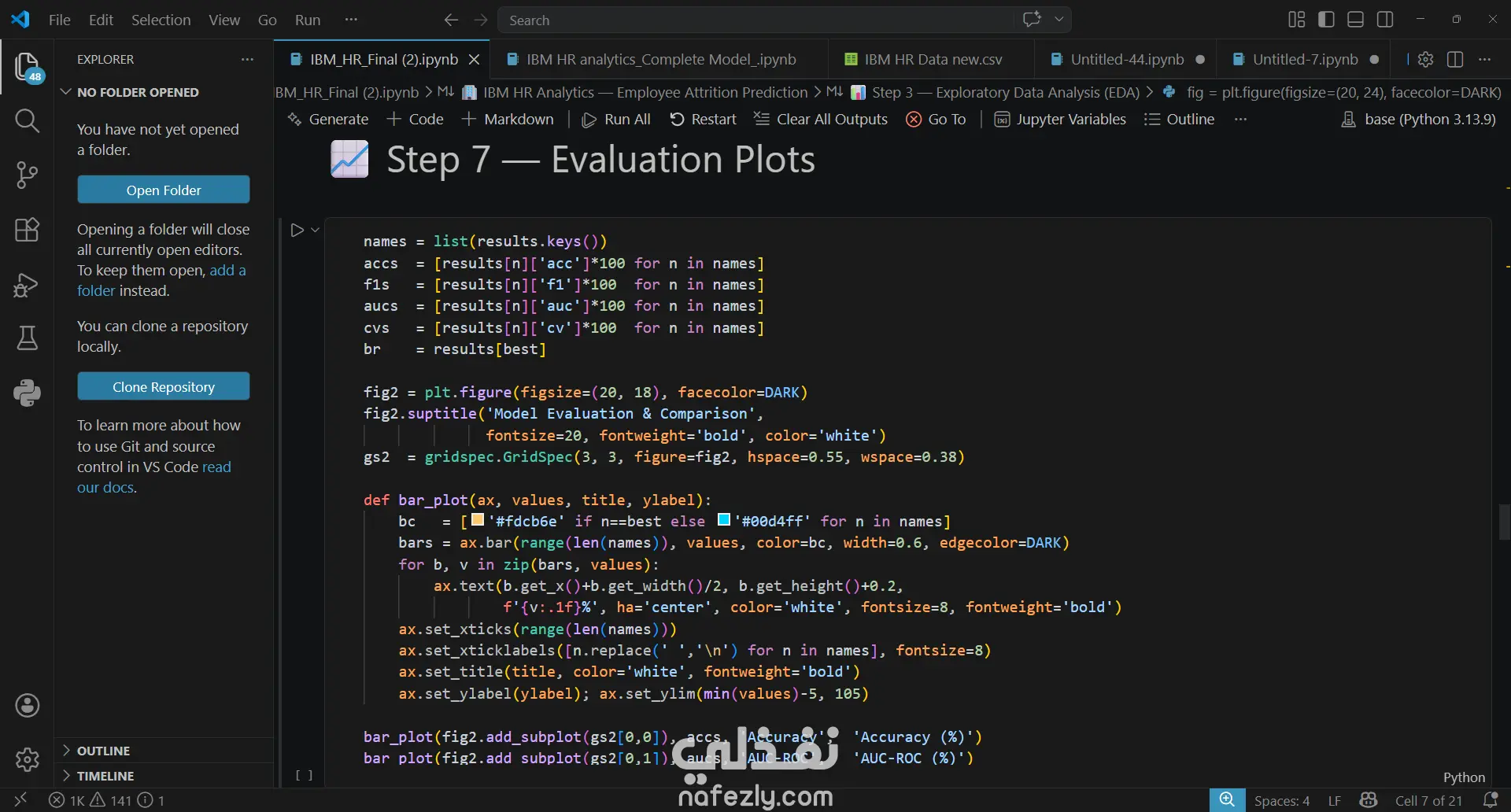Open the Copilot status icon

[x=1369, y=800]
